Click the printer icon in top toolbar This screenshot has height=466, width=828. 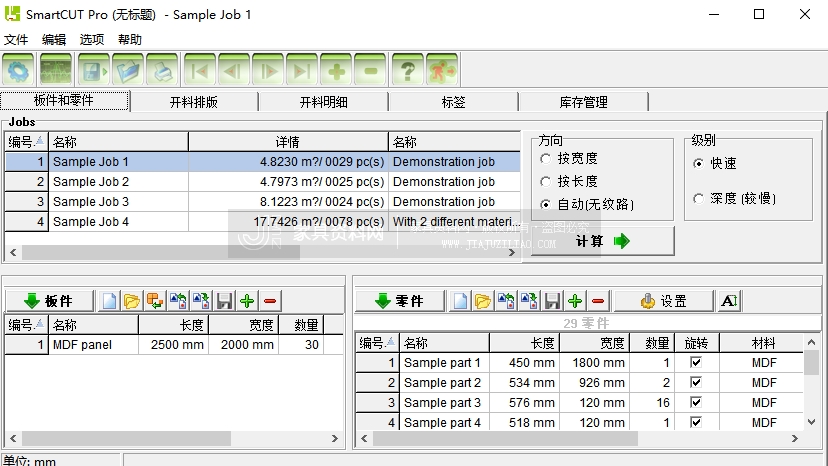click(x=162, y=70)
